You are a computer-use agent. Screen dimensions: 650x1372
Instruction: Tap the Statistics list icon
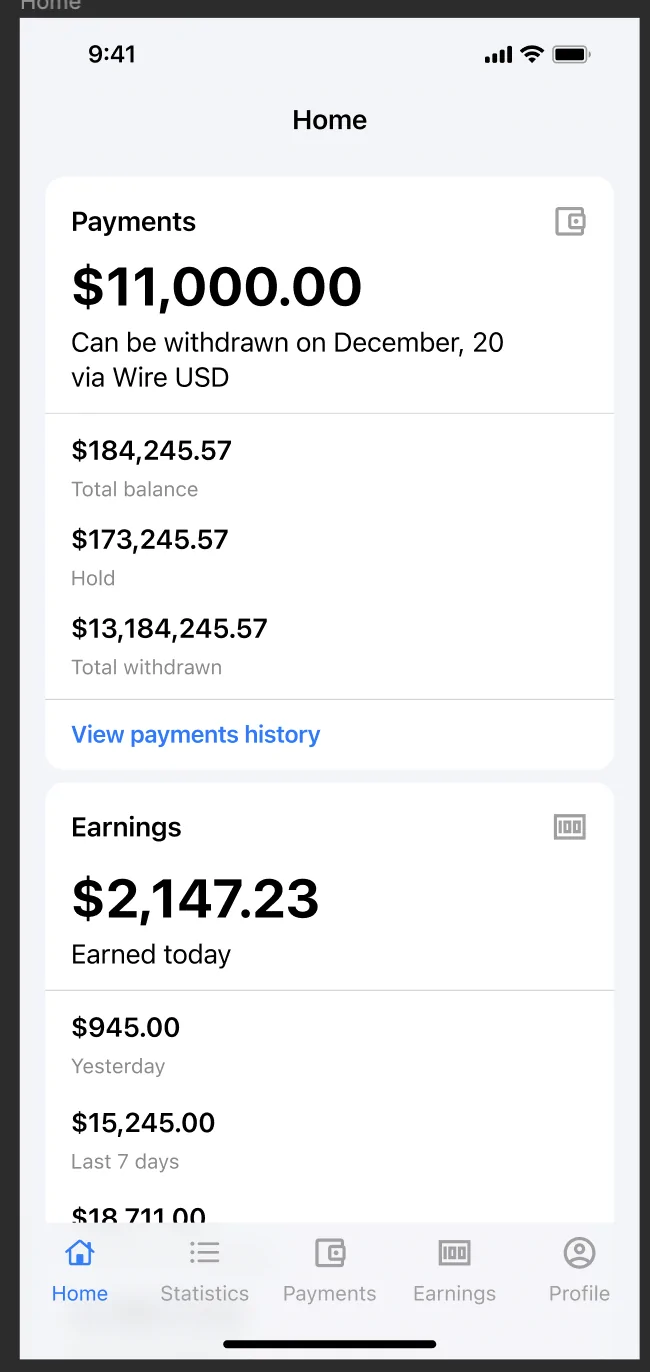click(204, 1252)
